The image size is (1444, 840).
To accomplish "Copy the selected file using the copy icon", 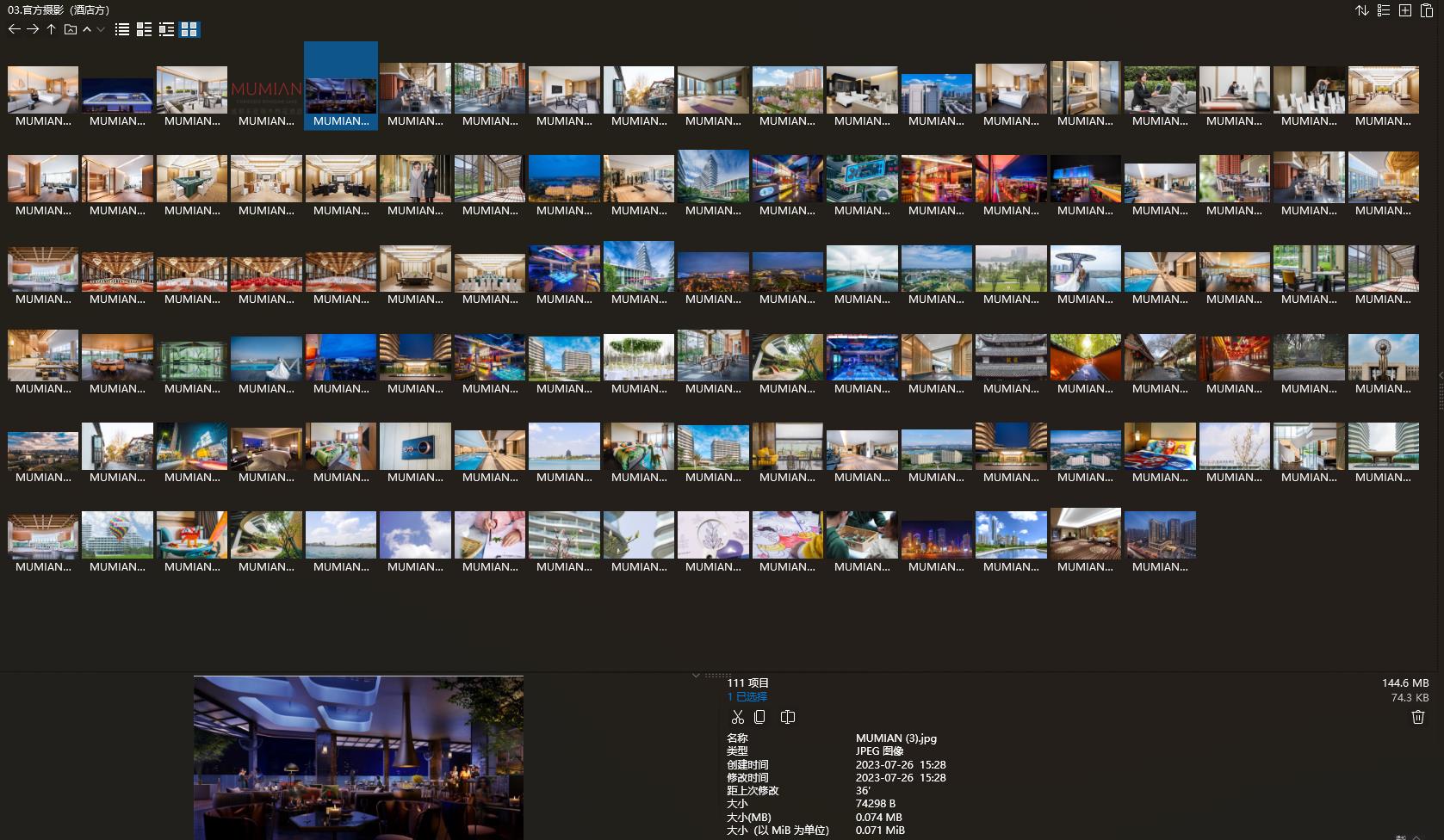I will 759,717.
